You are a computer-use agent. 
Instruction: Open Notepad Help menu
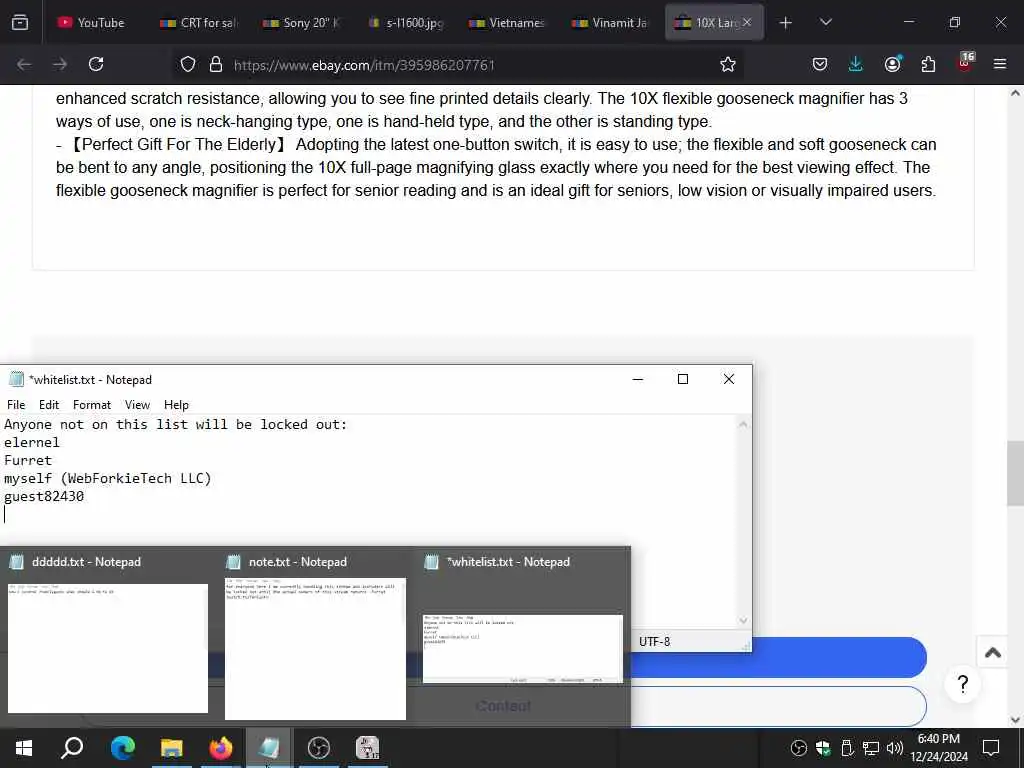point(176,405)
